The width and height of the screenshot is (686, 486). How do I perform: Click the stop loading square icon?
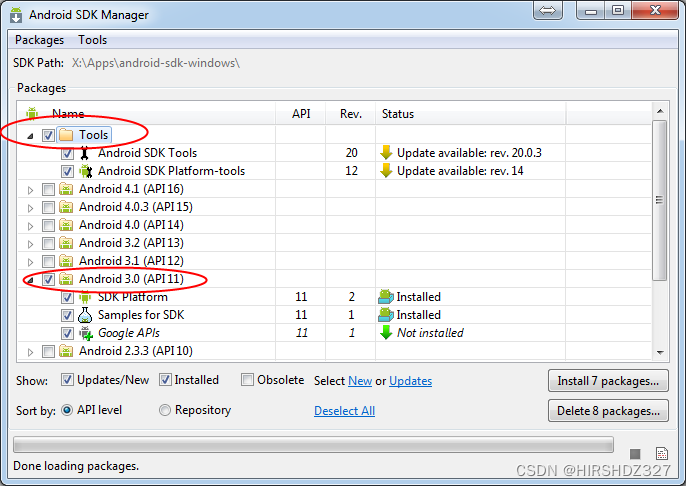[x=635, y=454]
